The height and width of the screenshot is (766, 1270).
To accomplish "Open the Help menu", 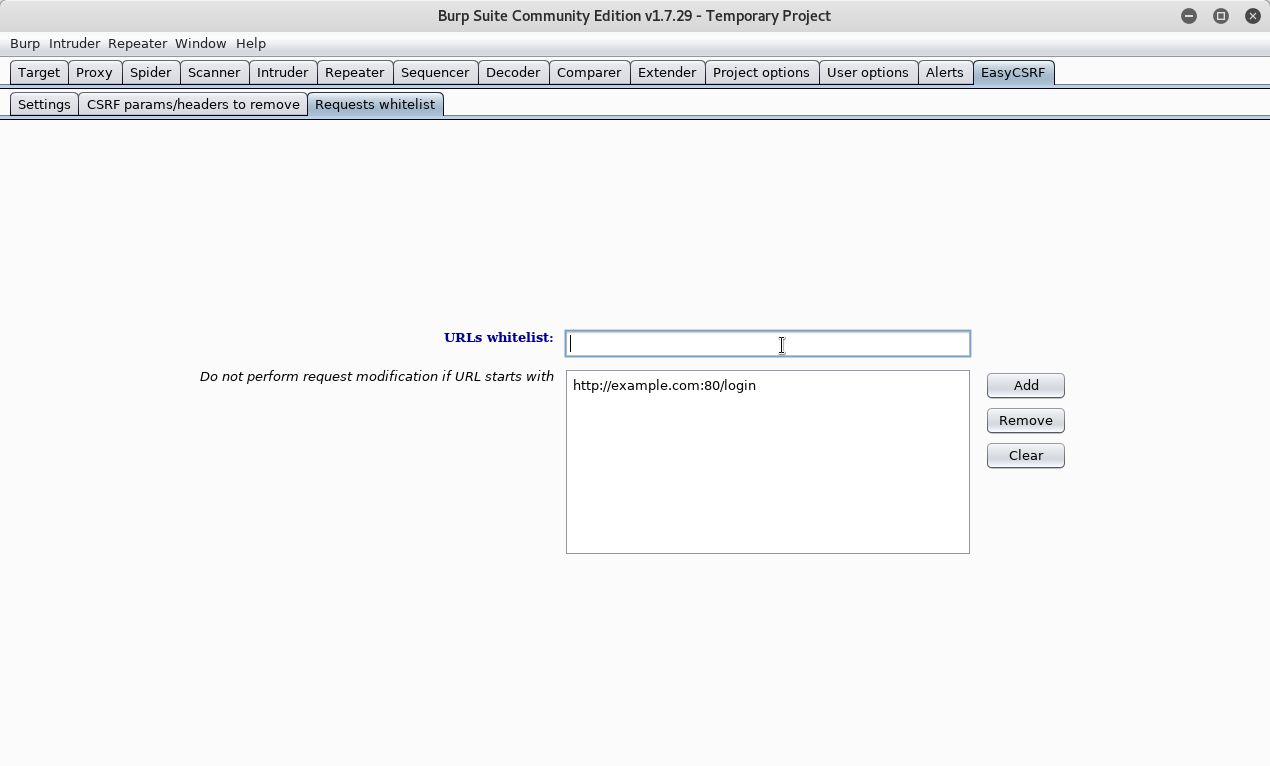I will (x=251, y=44).
